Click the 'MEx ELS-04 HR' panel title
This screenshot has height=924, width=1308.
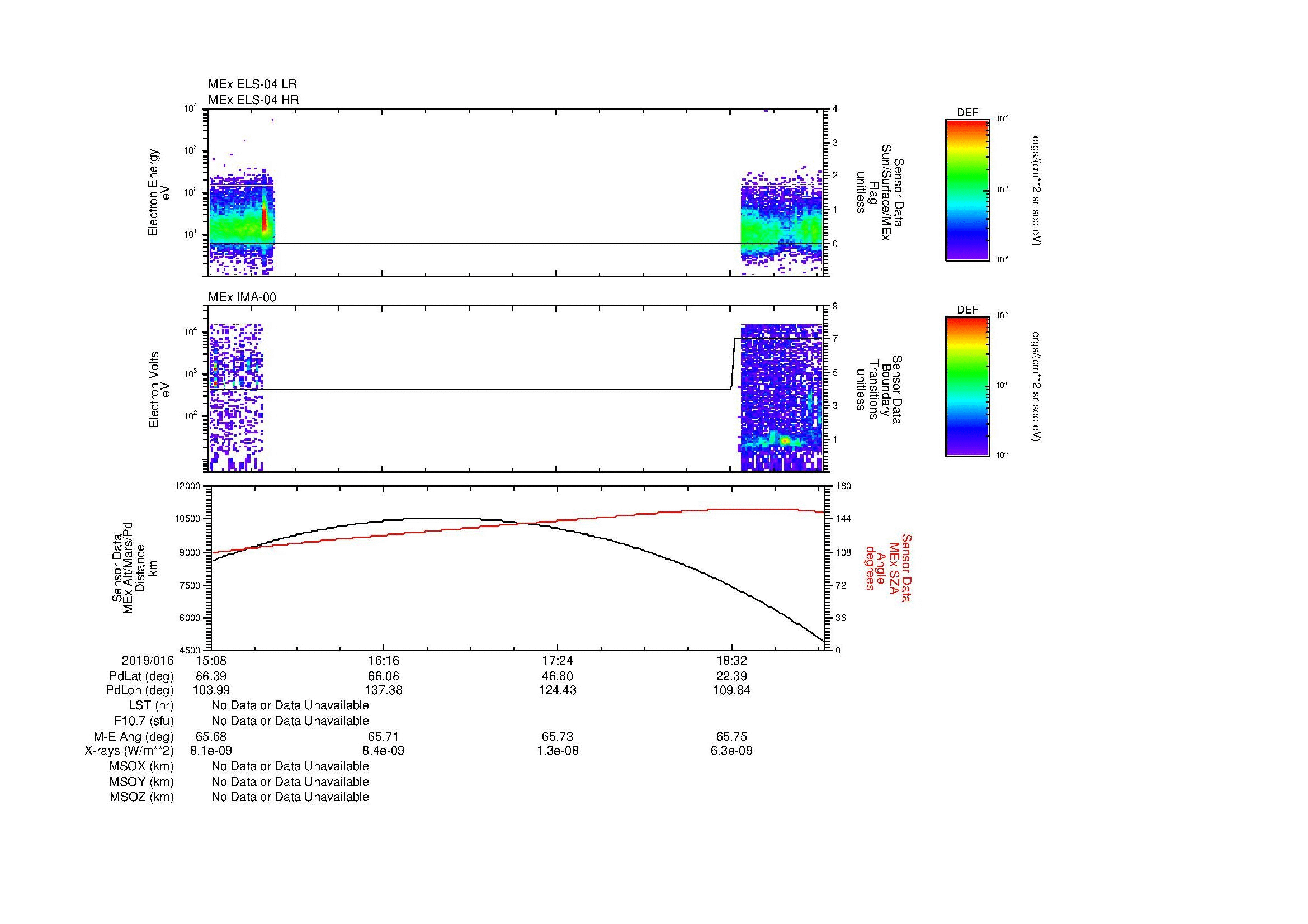(x=253, y=99)
